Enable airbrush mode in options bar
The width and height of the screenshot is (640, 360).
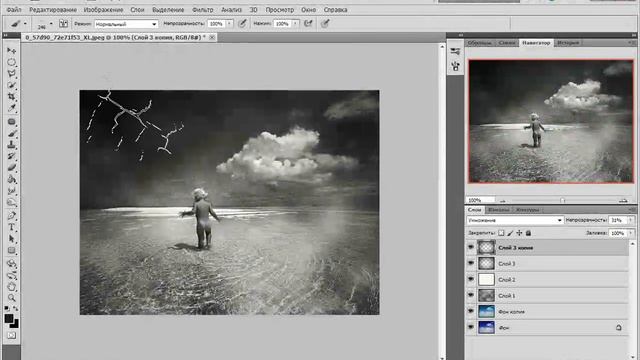pos(308,24)
